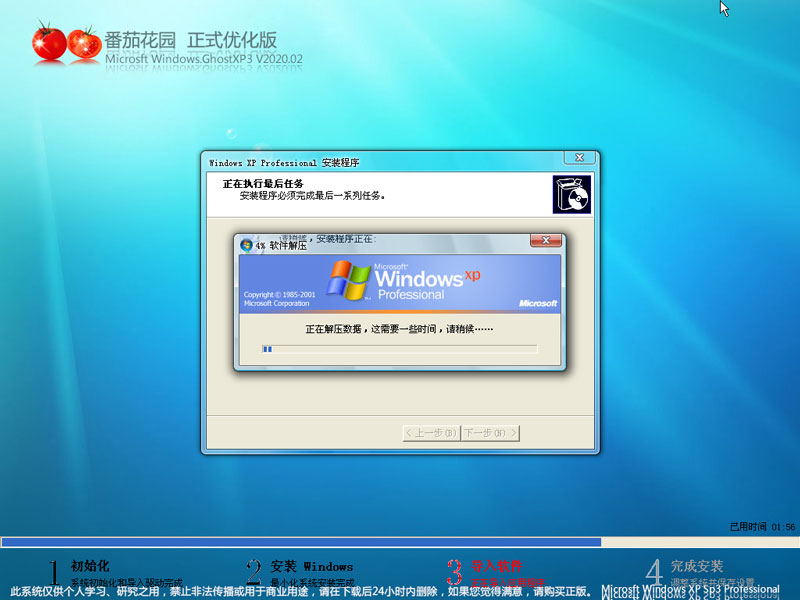The width and height of the screenshot is (800, 600).
Task: Click the 上一步(B) back button
Action: tap(431, 433)
